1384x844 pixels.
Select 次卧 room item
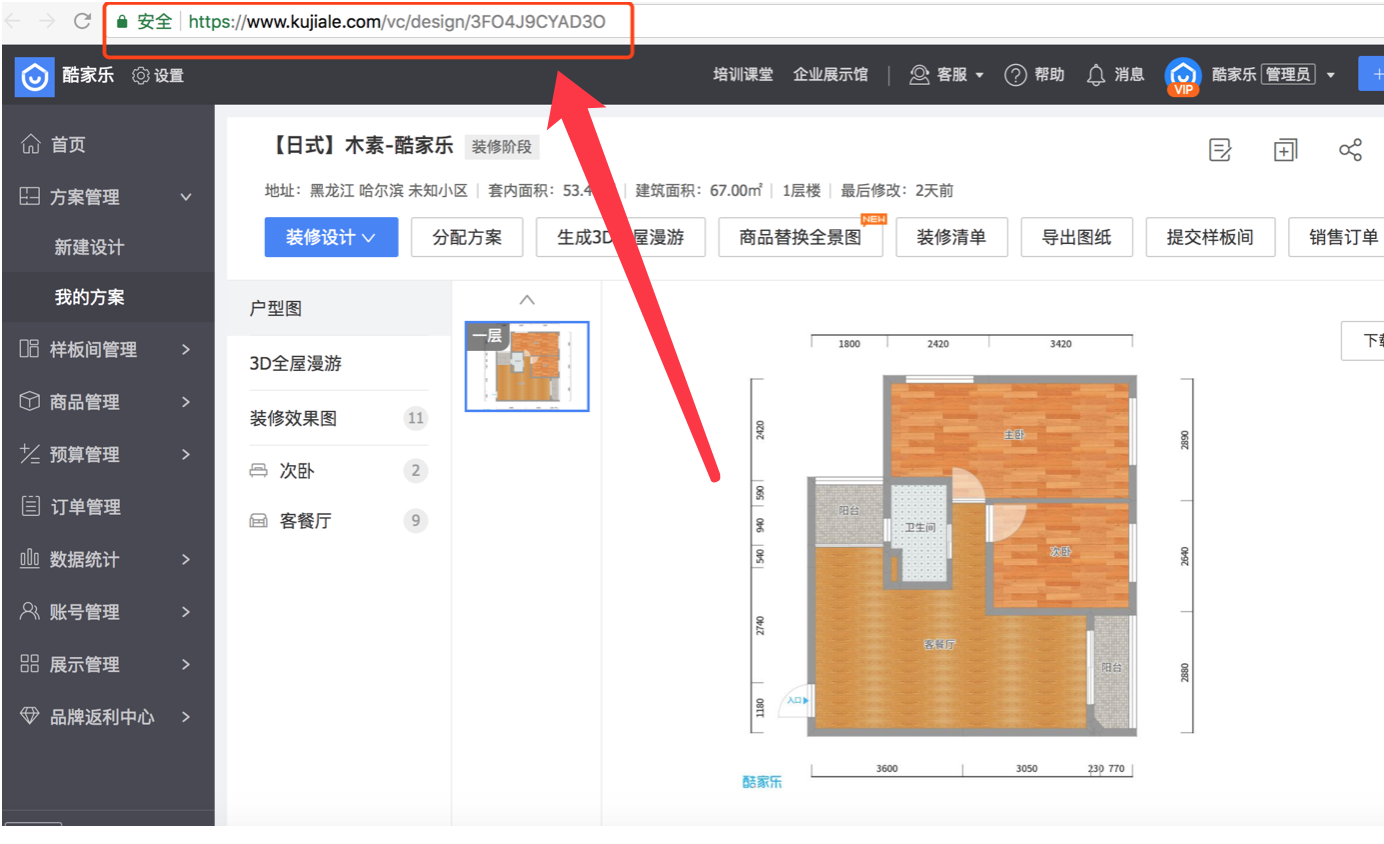tap(340, 470)
